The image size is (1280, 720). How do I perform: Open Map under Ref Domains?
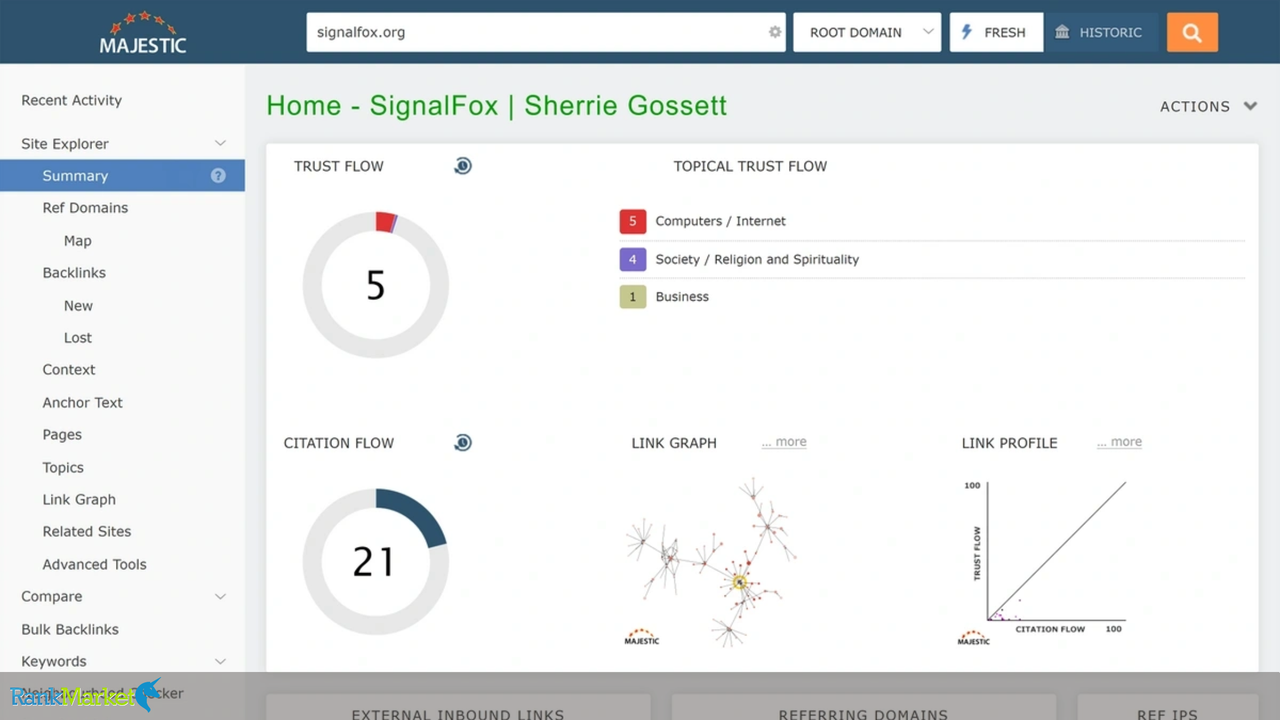tap(77, 241)
